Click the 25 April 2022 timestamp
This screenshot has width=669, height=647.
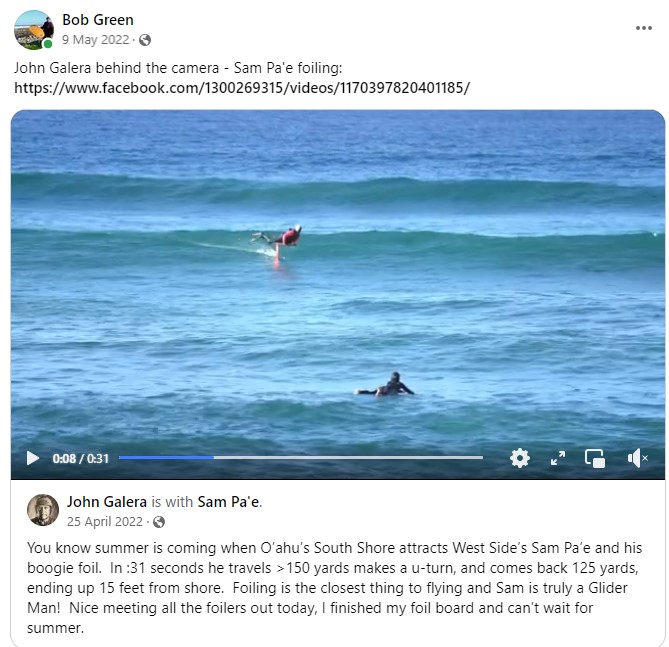click(x=105, y=522)
